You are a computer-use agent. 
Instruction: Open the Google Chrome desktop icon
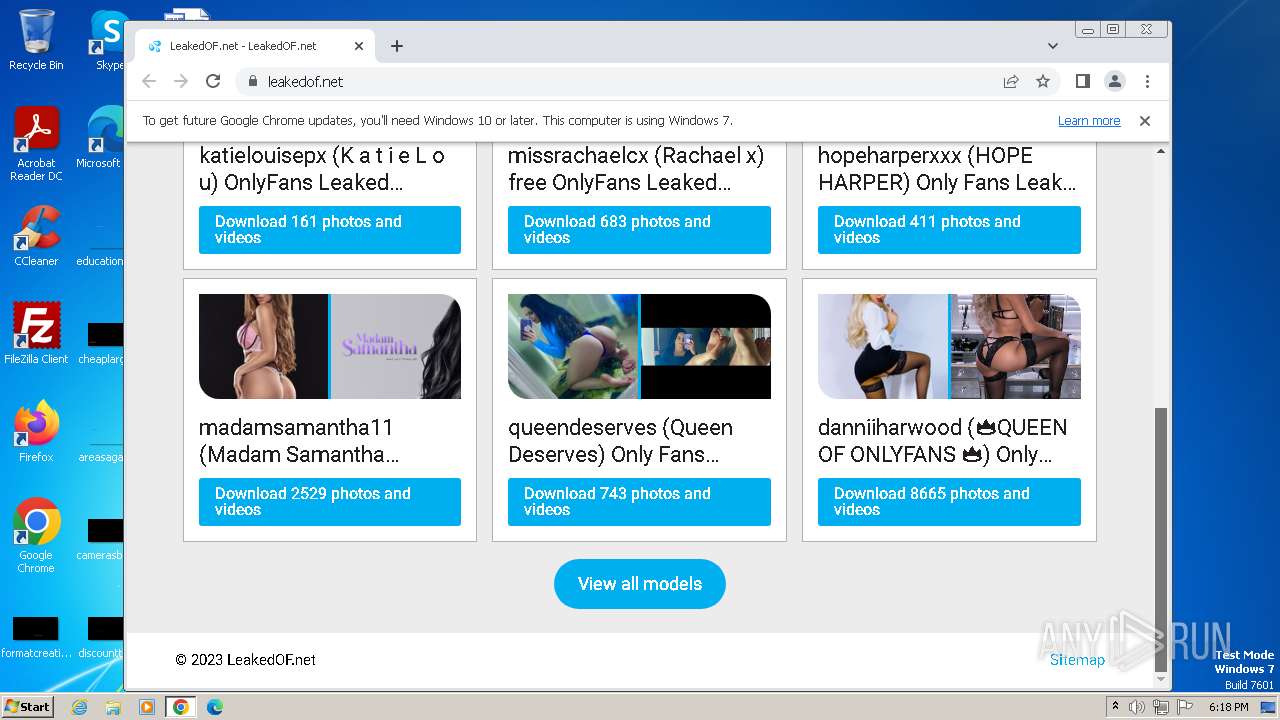tap(36, 536)
